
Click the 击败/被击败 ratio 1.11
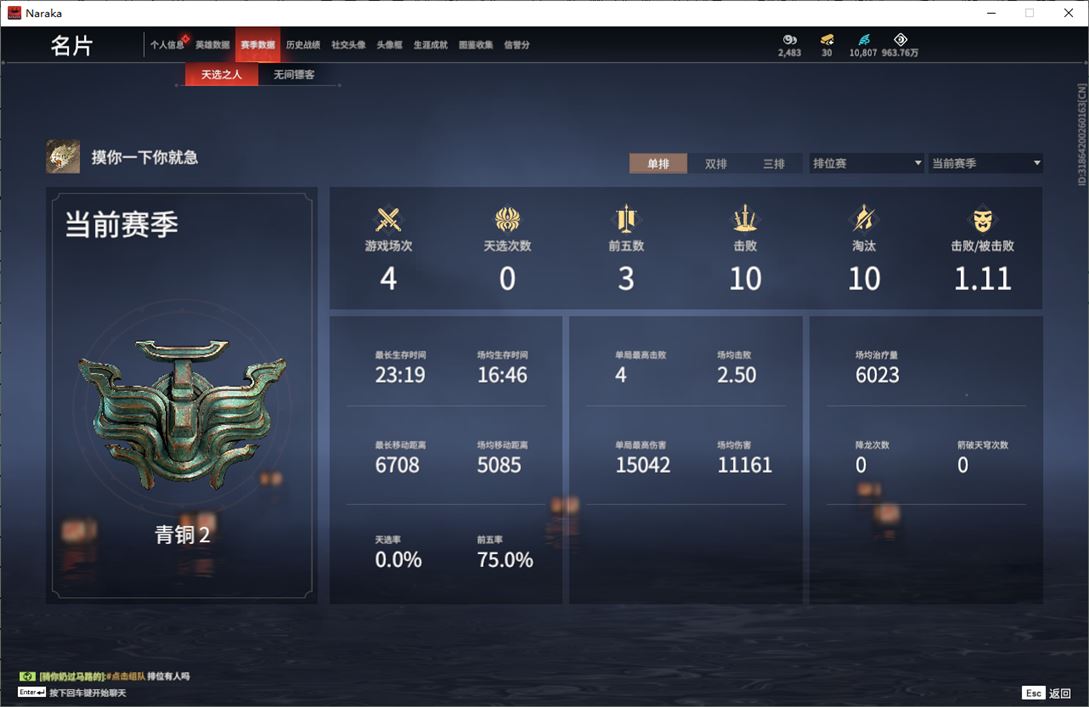[x=982, y=278]
